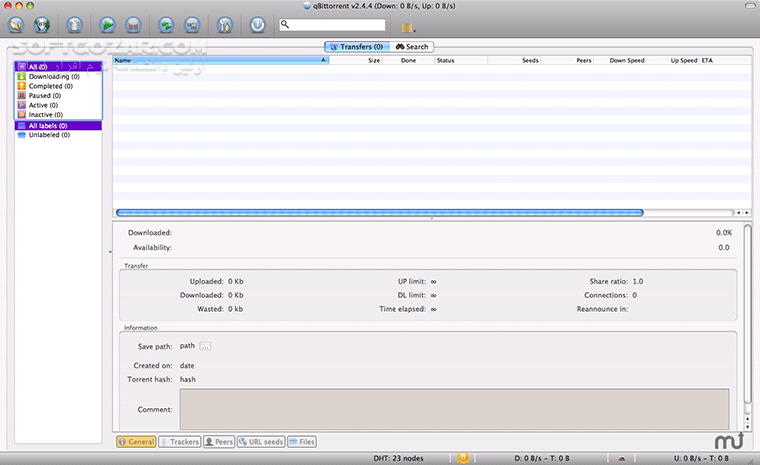Click the right arrow of the horizontal scrollbar
The width and height of the screenshot is (760, 465).
tap(747, 212)
